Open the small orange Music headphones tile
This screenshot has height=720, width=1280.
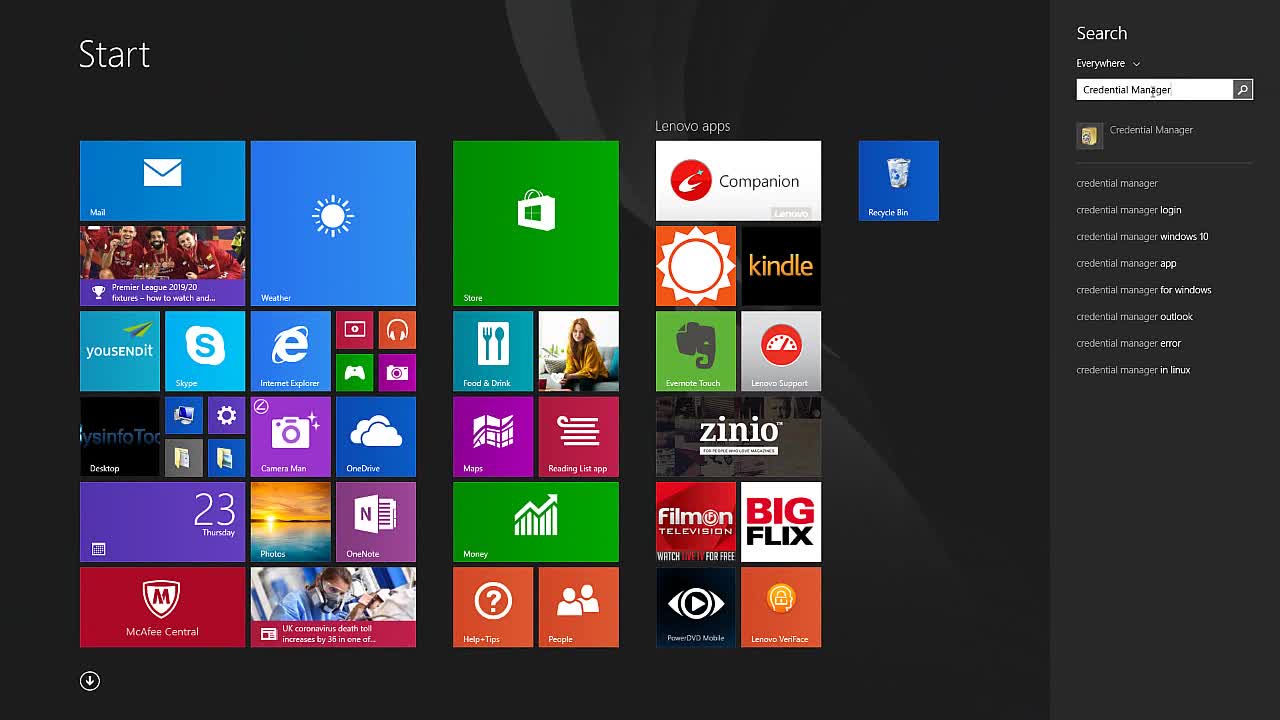pos(397,330)
